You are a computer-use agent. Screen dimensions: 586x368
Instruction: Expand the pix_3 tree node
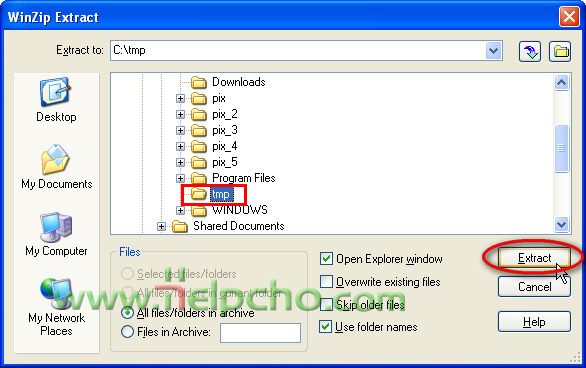coord(181,130)
